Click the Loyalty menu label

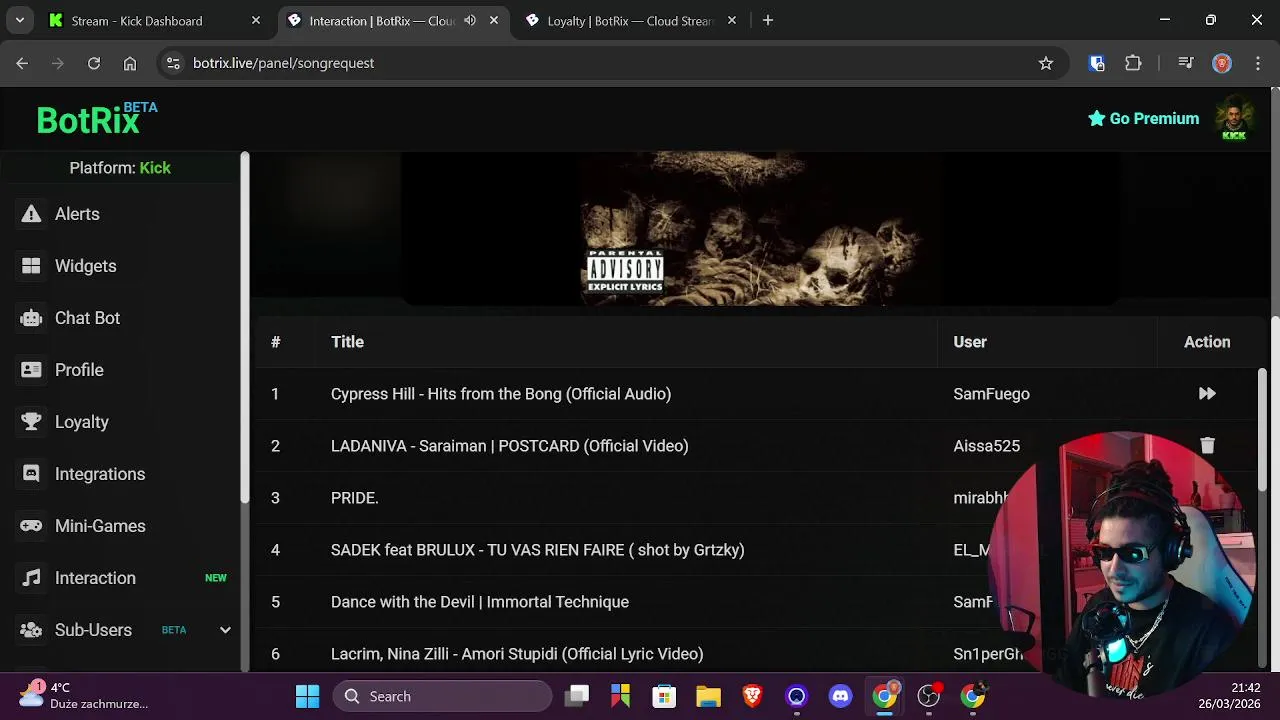pos(82,422)
